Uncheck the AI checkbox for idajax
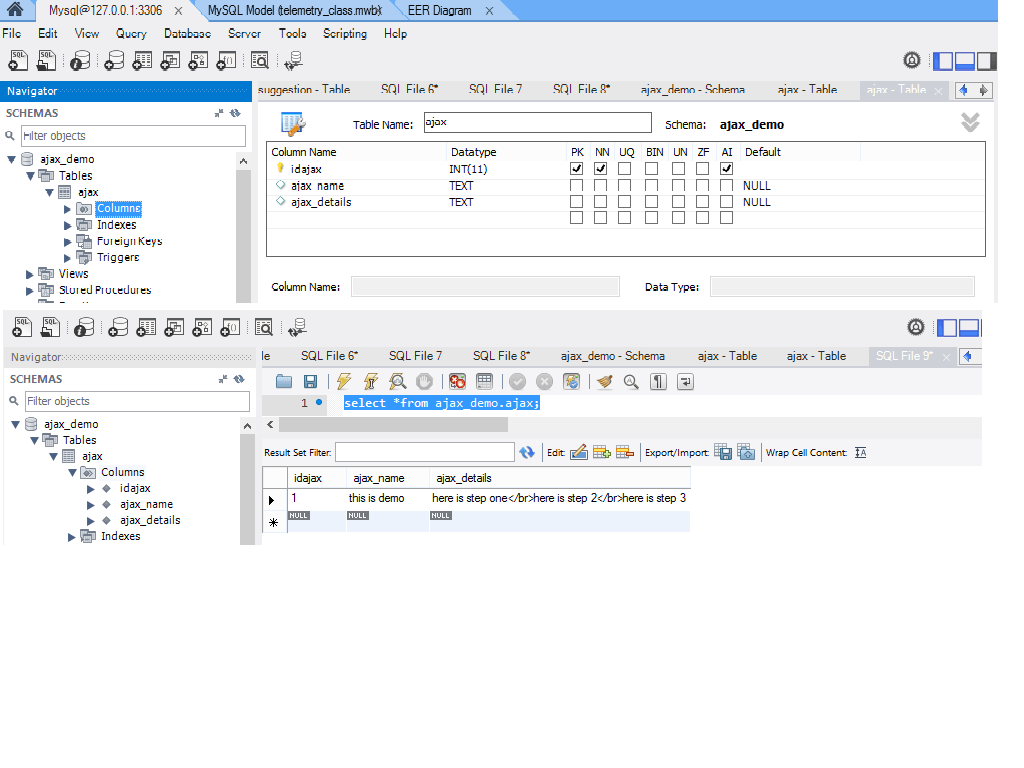 pyautogui.click(x=726, y=169)
